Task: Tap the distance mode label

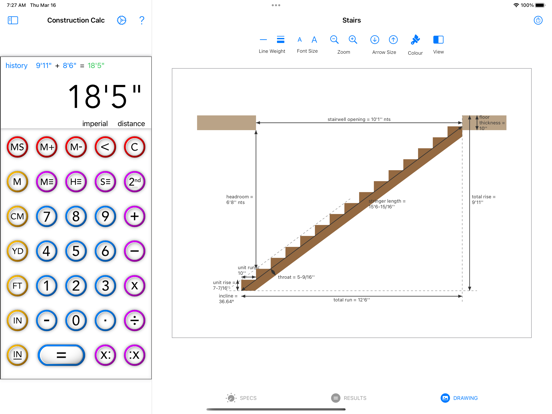Action: click(x=131, y=124)
